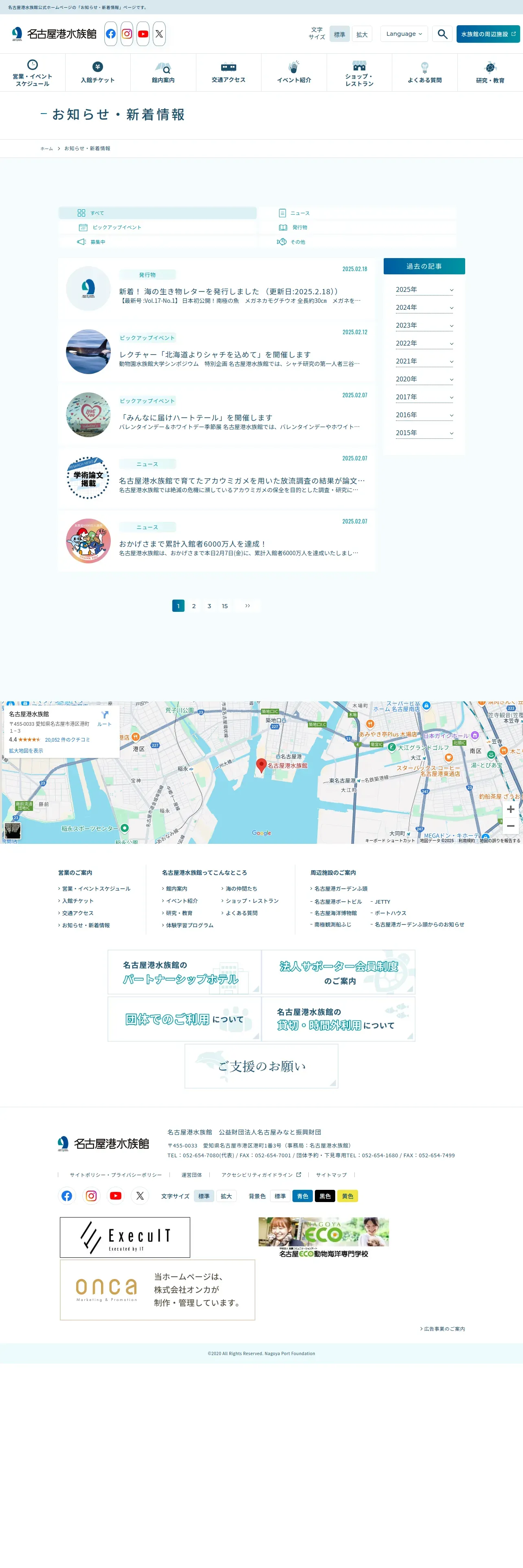Select the ピックアップイベント category filter
Viewport: 523px width, 1568px height.
[x=158, y=227]
